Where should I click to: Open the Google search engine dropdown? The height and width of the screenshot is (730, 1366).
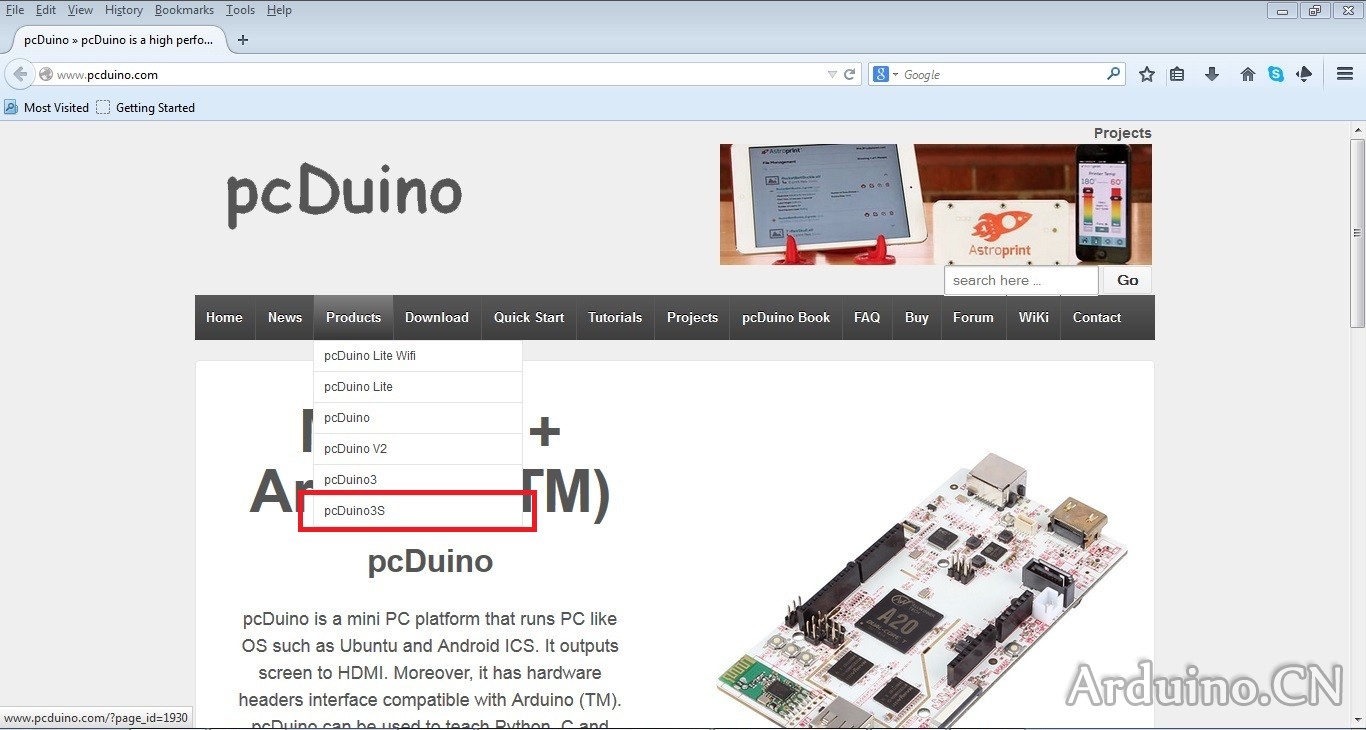[x=887, y=74]
